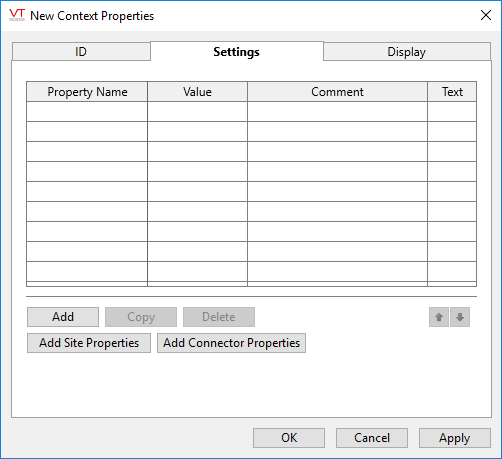Click the Add button
The width and height of the screenshot is (502, 459).
coord(63,317)
